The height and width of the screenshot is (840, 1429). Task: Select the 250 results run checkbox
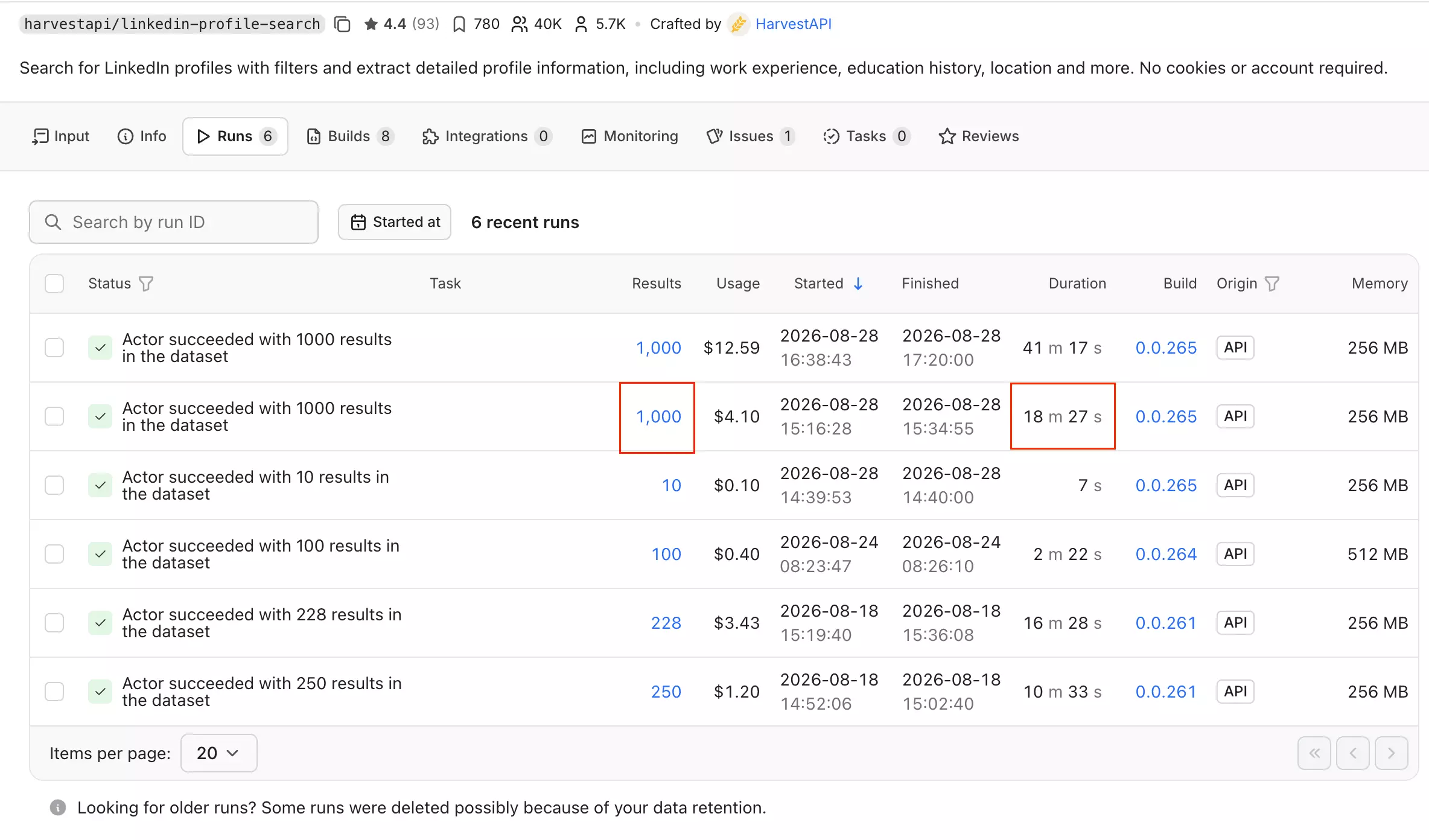[x=54, y=692]
